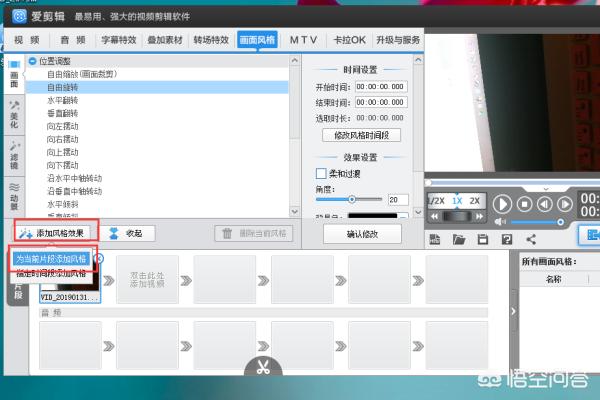Select 1/2X playback speed
Screen dimensions: 600x400
coord(436,200)
